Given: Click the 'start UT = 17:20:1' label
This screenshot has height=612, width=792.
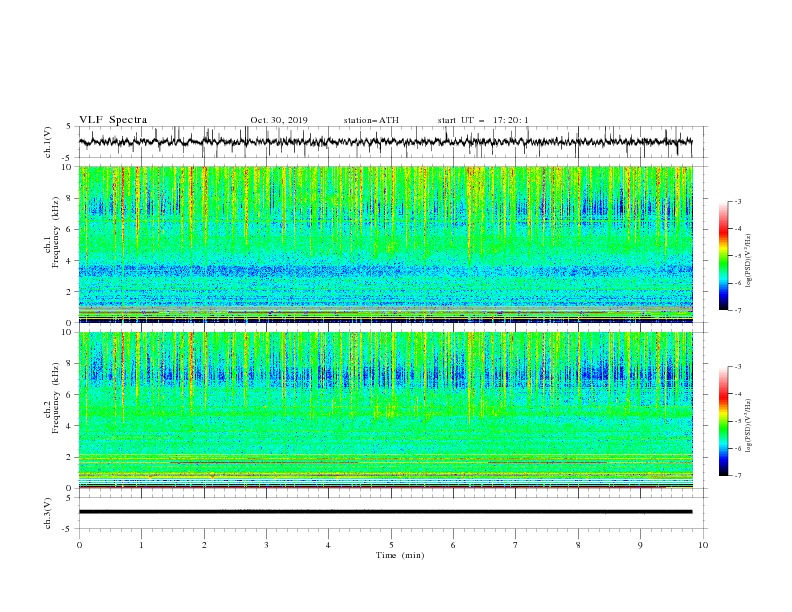Looking at the screenshot, I should tap(483, 120).
